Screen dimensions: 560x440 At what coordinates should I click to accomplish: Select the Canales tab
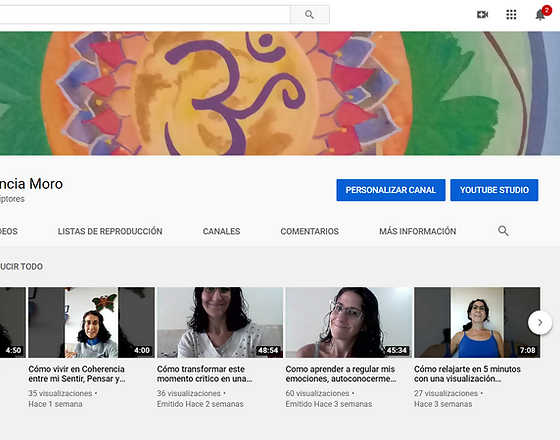point(221,231)
